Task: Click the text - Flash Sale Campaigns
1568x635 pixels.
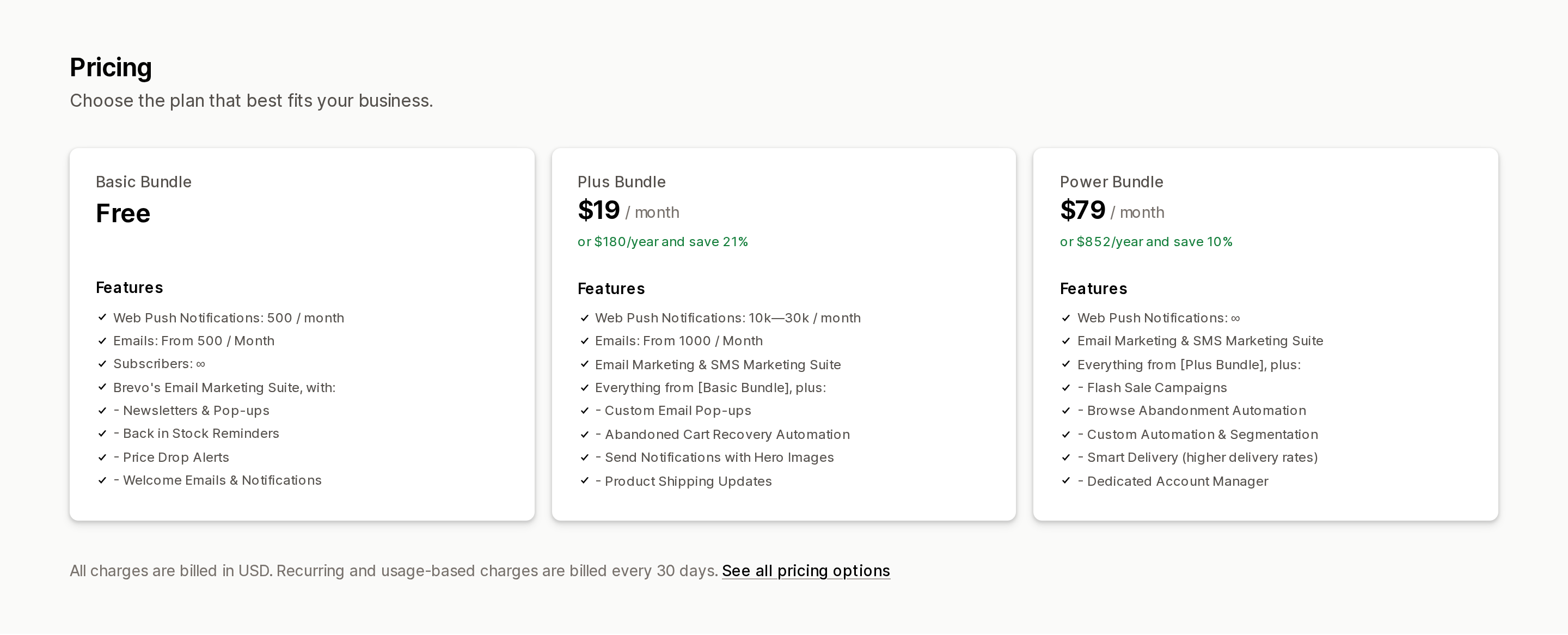Action: click(x=1152, y=388)
